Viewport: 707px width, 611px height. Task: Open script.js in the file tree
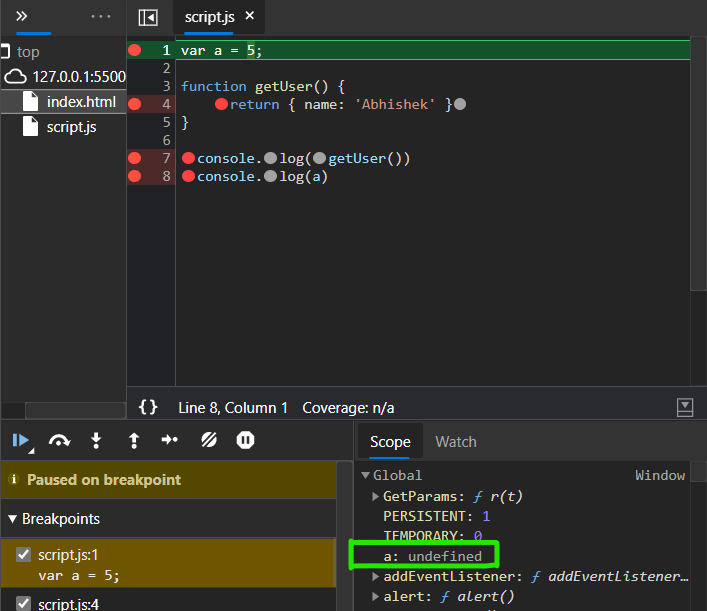71,127
